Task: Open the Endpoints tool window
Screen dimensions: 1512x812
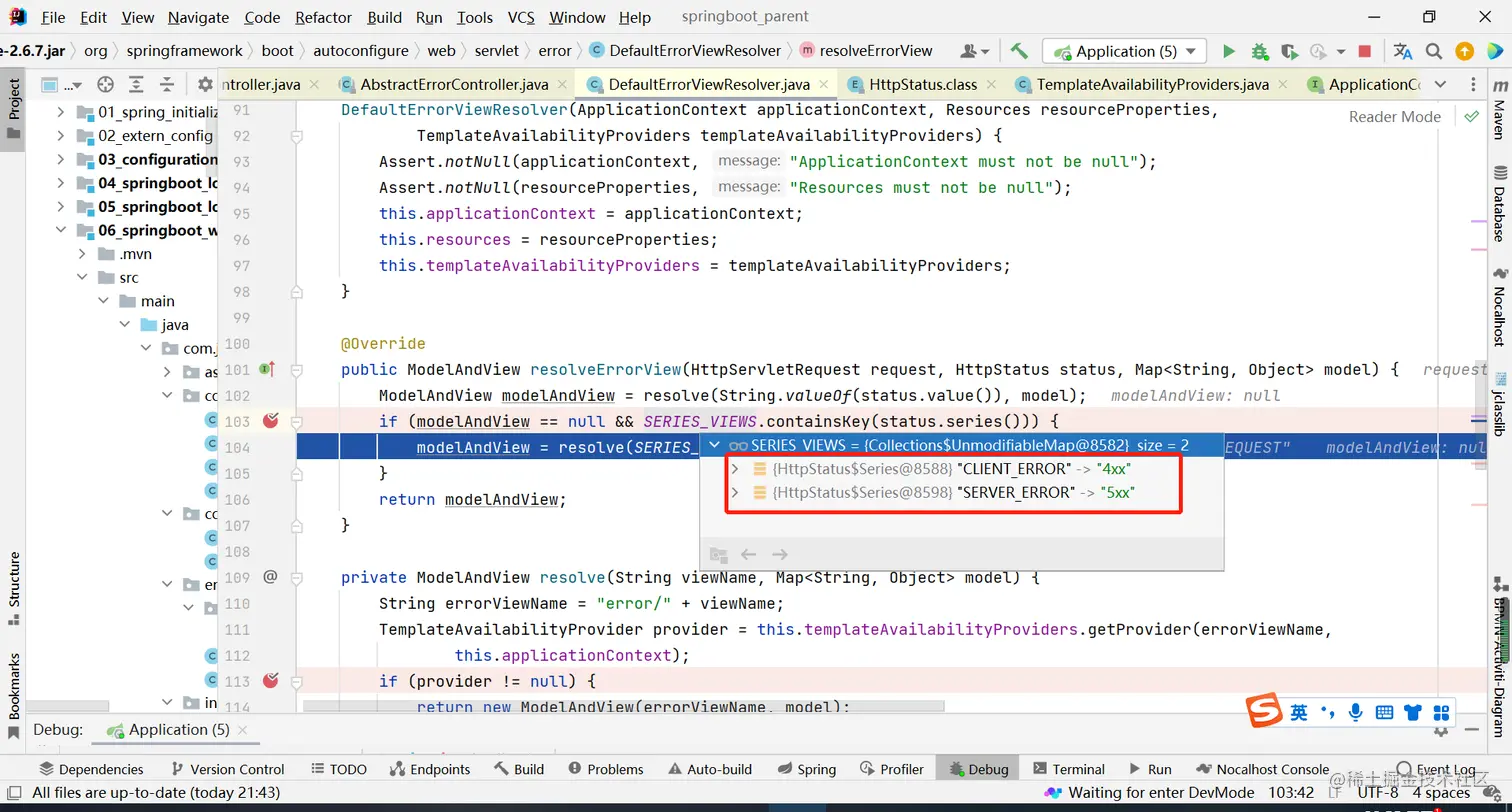Action: click(x=429, y=769)
